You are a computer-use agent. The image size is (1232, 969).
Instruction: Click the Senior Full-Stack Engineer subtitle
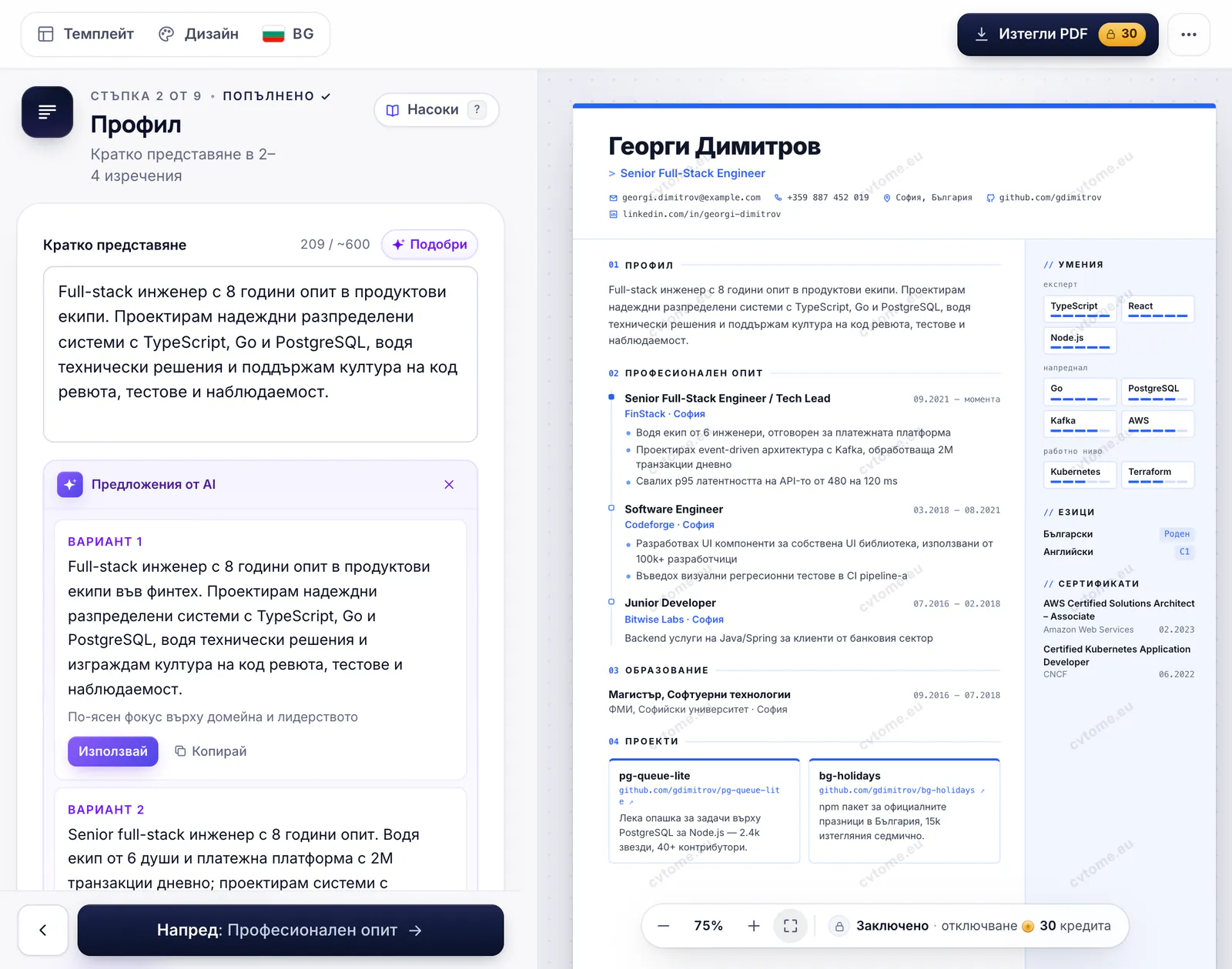point(692,173)
